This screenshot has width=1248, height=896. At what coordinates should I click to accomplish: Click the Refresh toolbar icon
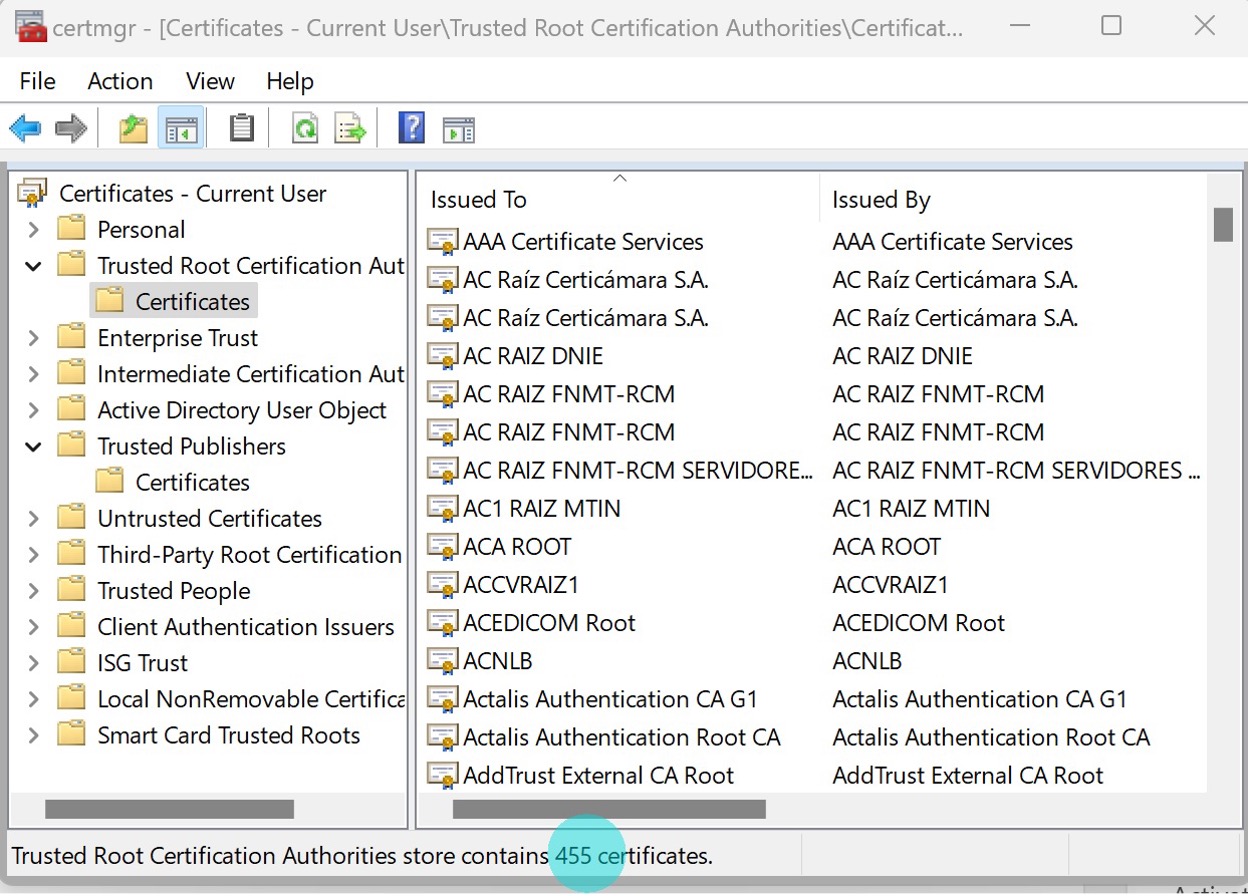(x=305, y=128)
